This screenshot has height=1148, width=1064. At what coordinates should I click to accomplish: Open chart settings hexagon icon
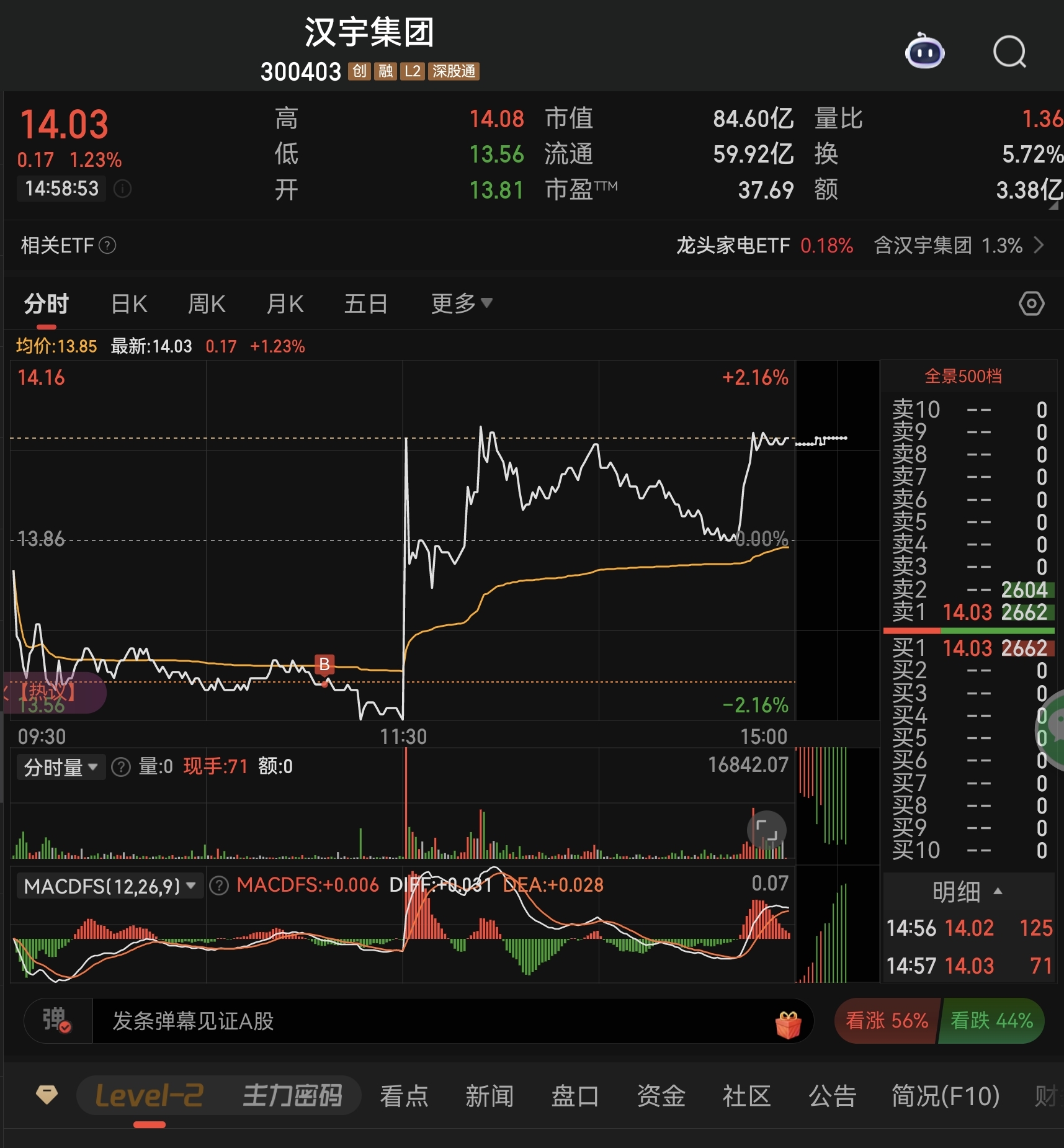[1031, 303]
